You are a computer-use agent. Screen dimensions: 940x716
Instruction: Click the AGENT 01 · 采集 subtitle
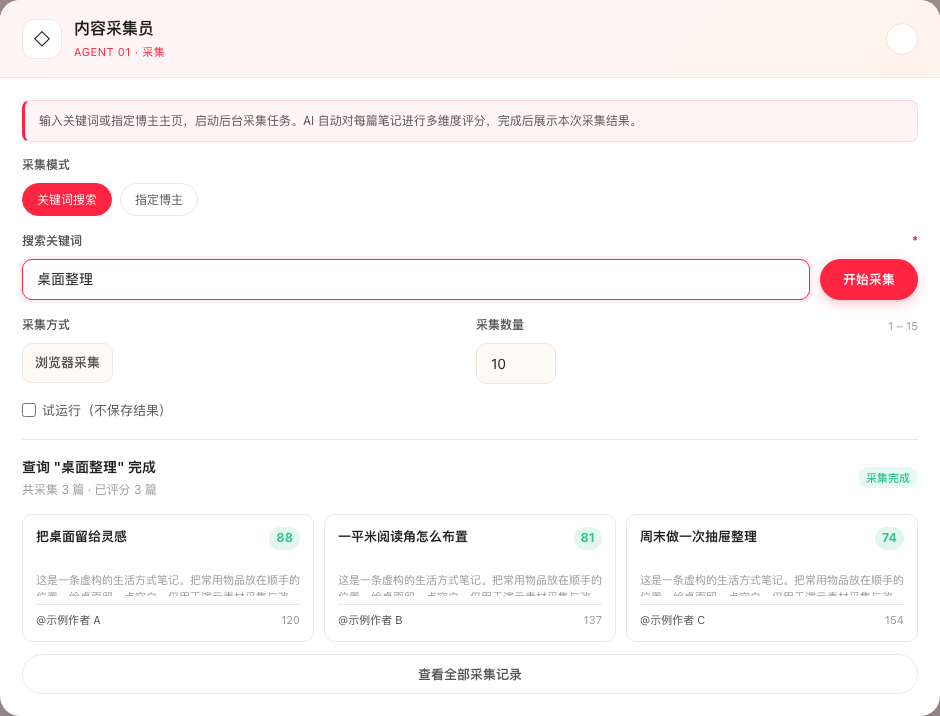pyautogui.click(x=119, y=52)
